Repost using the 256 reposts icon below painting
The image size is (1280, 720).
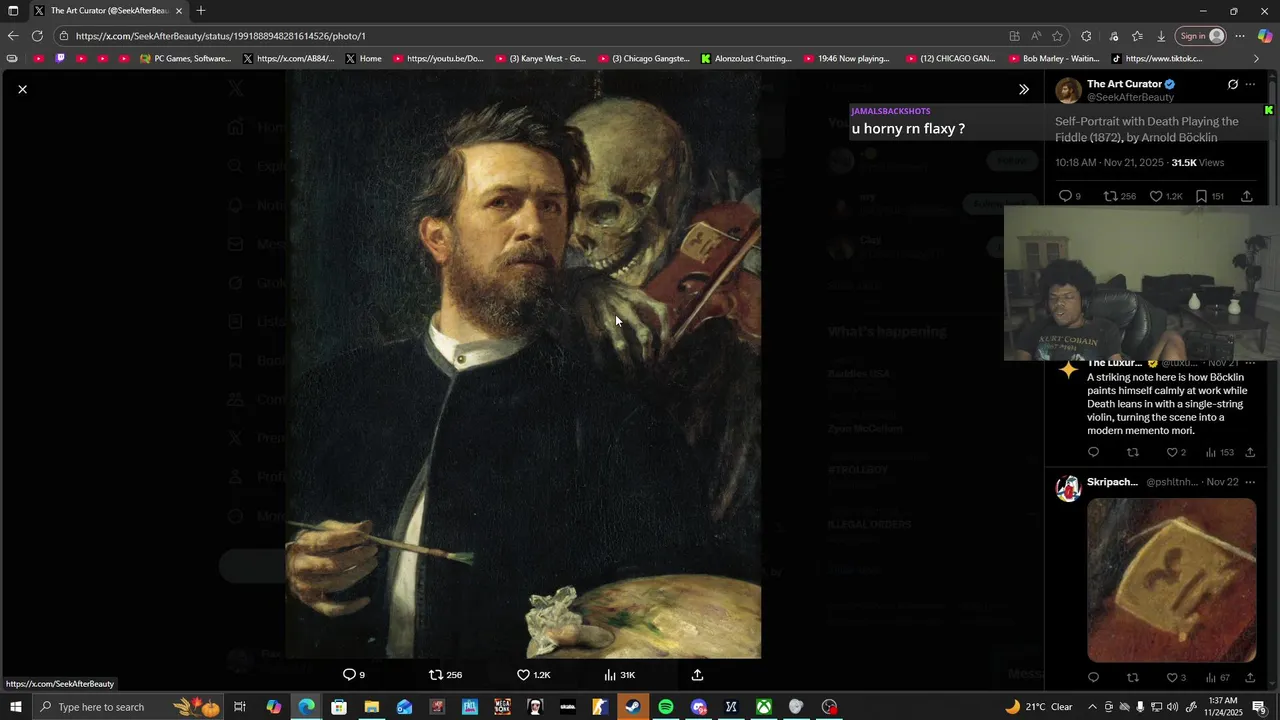pos(445,675)
